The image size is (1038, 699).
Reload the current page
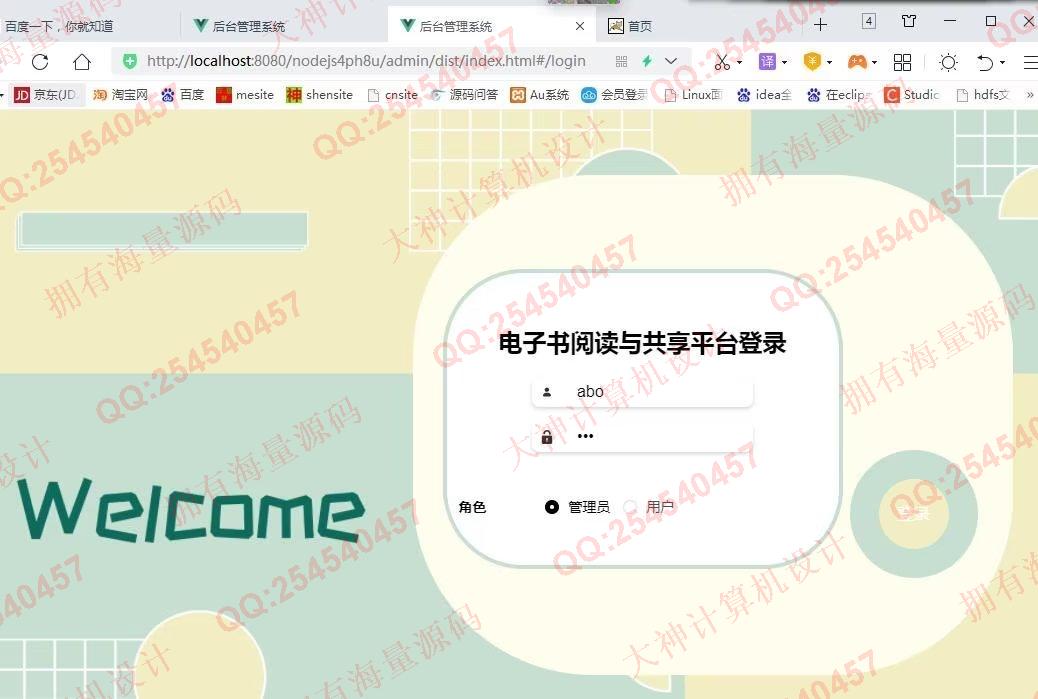pos(40,62)
